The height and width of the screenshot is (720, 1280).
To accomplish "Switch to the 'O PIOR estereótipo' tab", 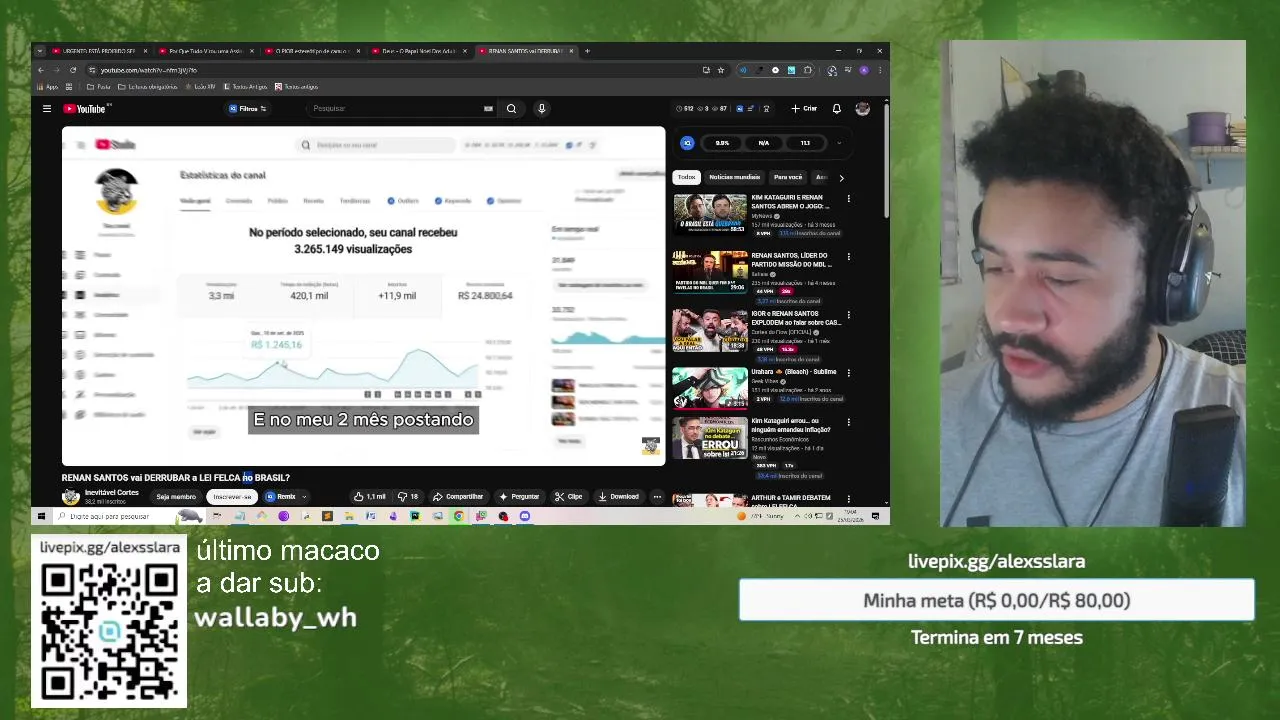I will tap(313, 51).
